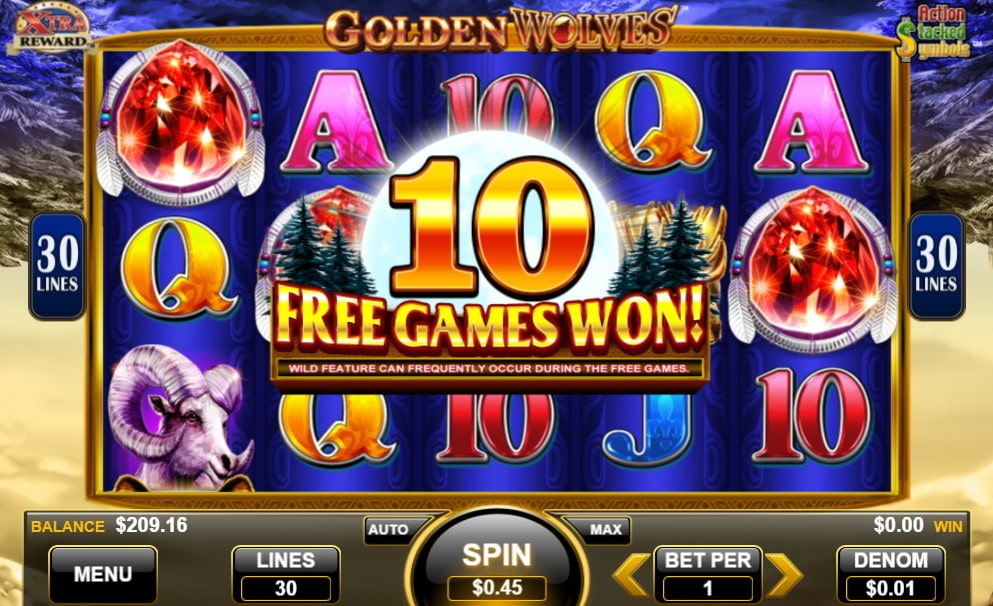Click the Action Stacked Symbols logo

(x=933, y=33)
